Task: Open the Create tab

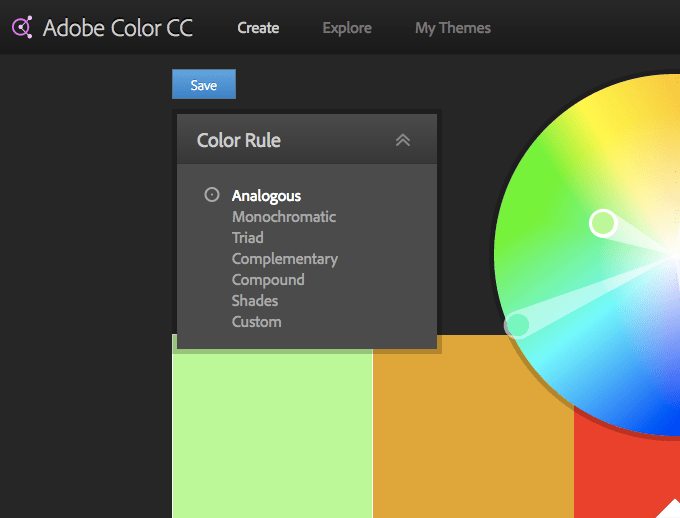Action: tap(258, 28)
